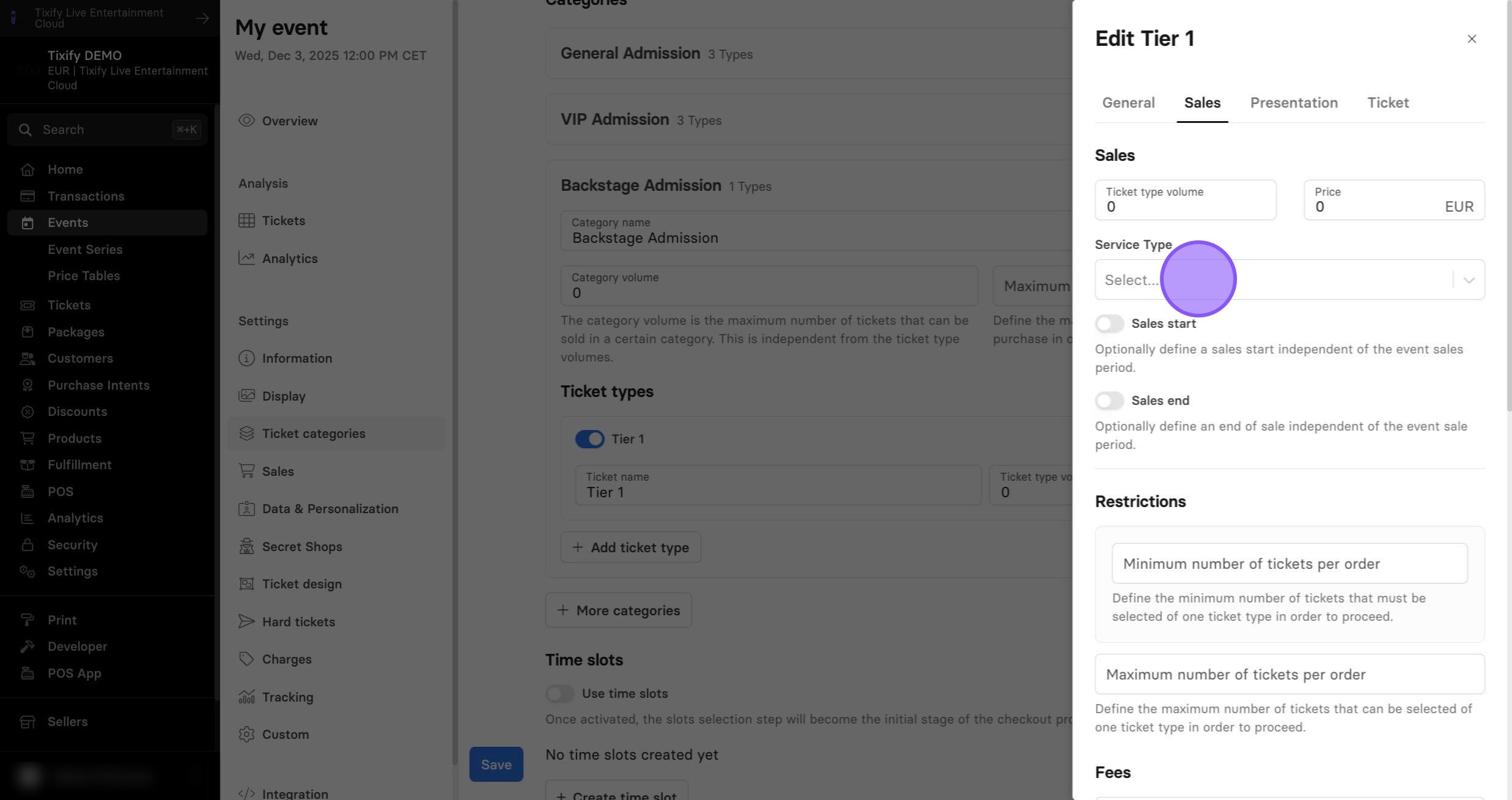This screenshot has width=1512, height=800.
Task: Click the Products cart icon
Action: click(x=27, y=439)
